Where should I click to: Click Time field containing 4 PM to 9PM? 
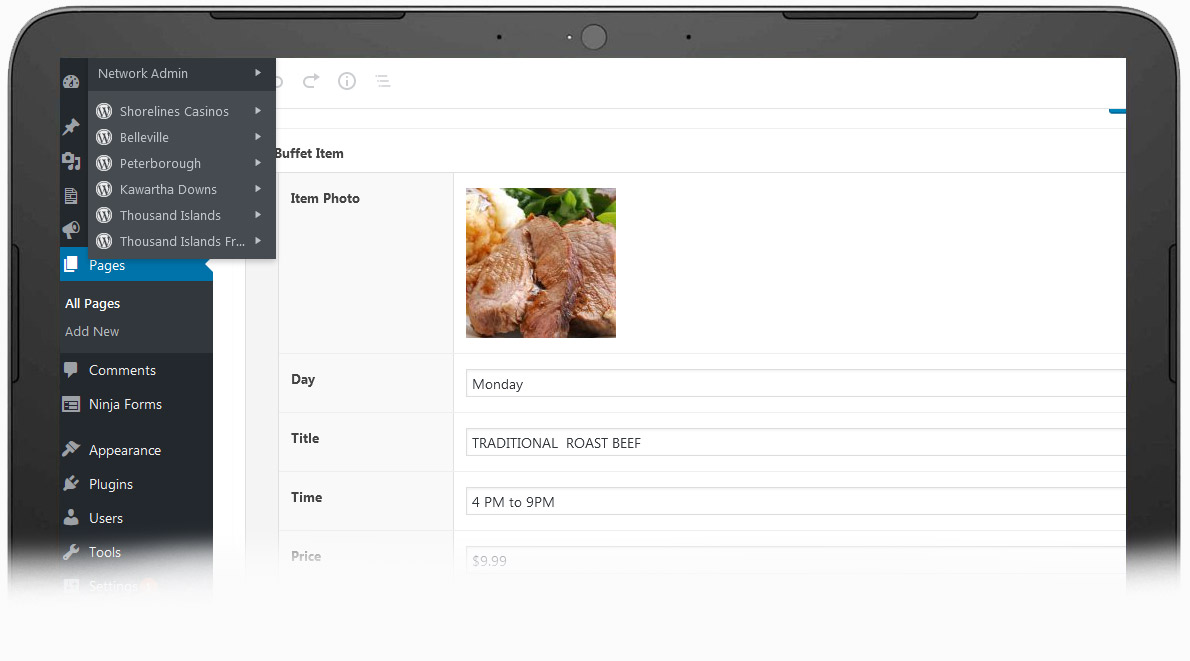point(795,502)
